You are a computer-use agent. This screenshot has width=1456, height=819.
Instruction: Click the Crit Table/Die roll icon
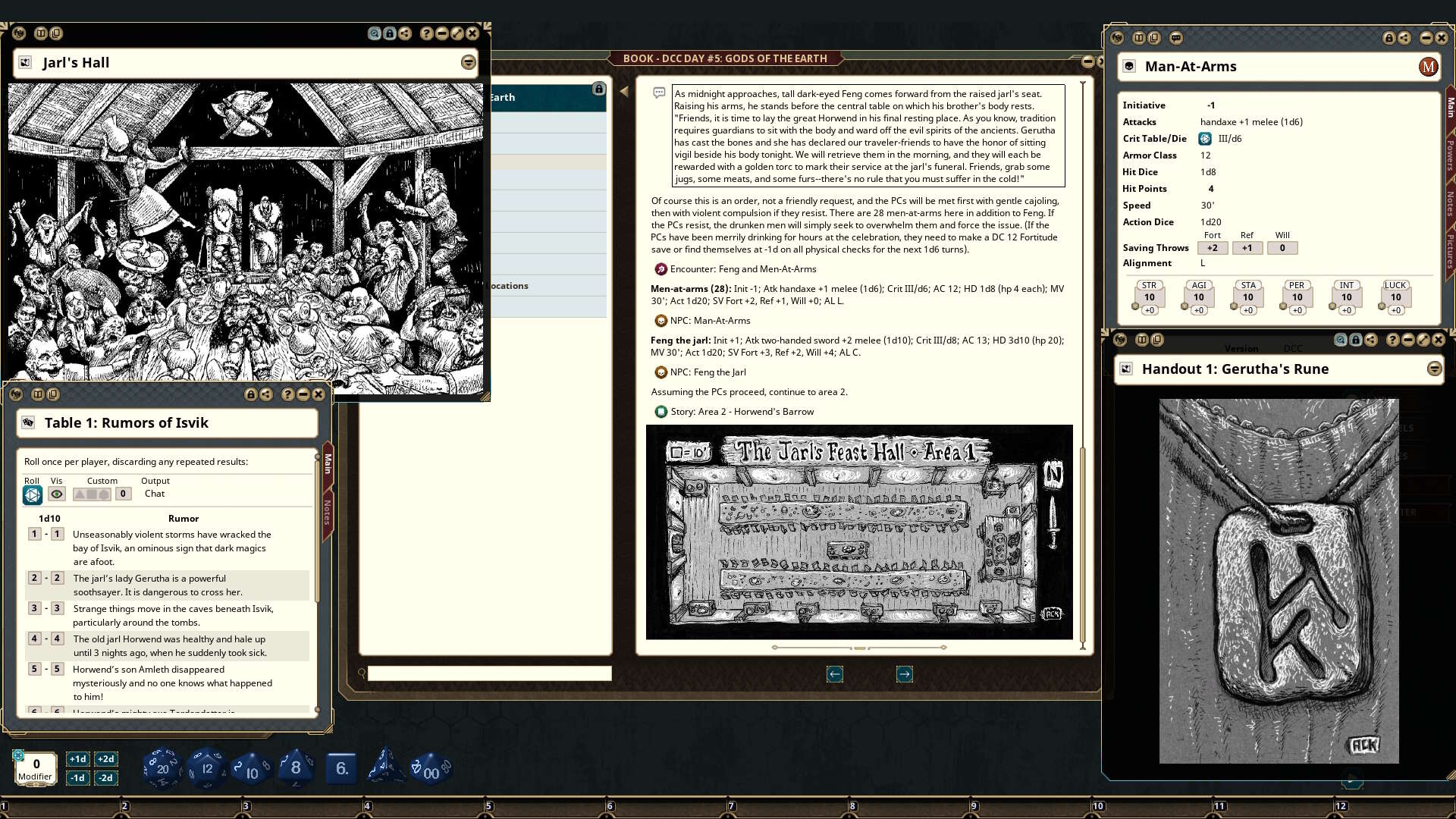(x=1205, y=139)
